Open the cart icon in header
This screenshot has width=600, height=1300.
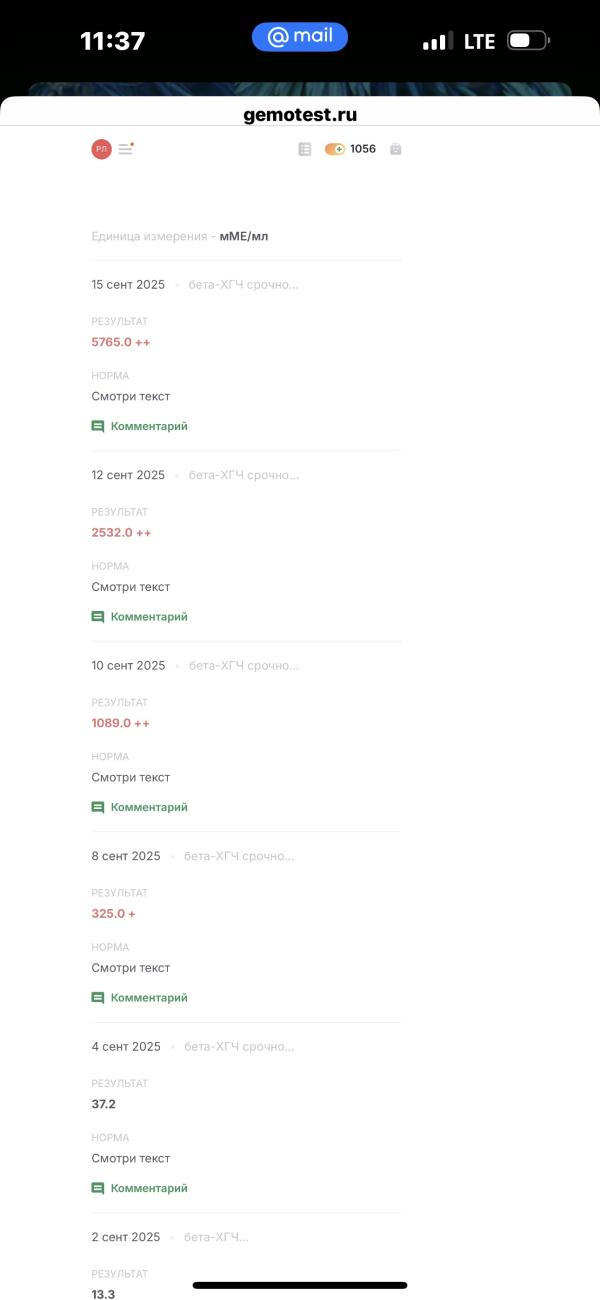396,149
